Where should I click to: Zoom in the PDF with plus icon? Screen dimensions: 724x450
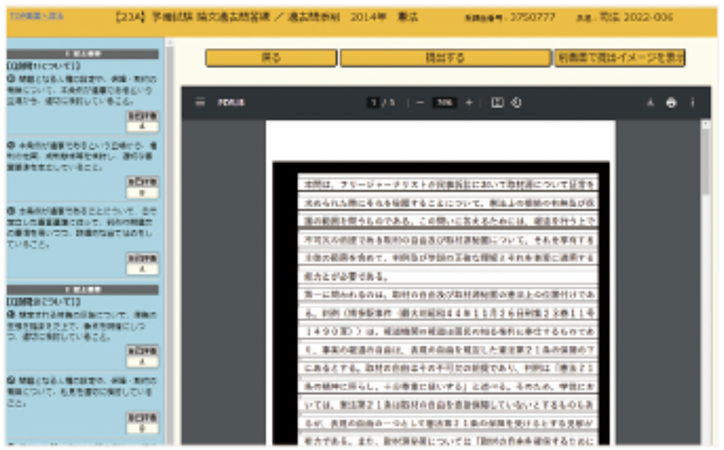[469, 102]
